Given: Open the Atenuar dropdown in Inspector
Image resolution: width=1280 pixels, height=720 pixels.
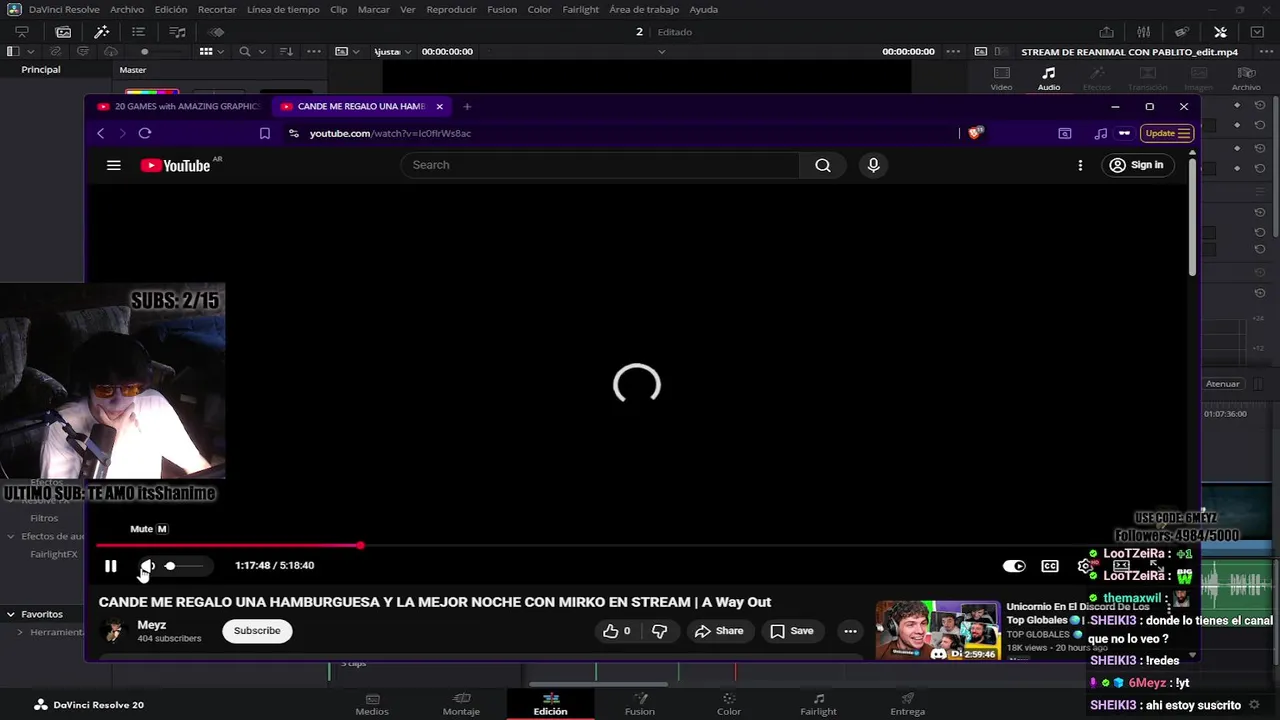Looking at the screenshot, I should tap(1224, 384).
